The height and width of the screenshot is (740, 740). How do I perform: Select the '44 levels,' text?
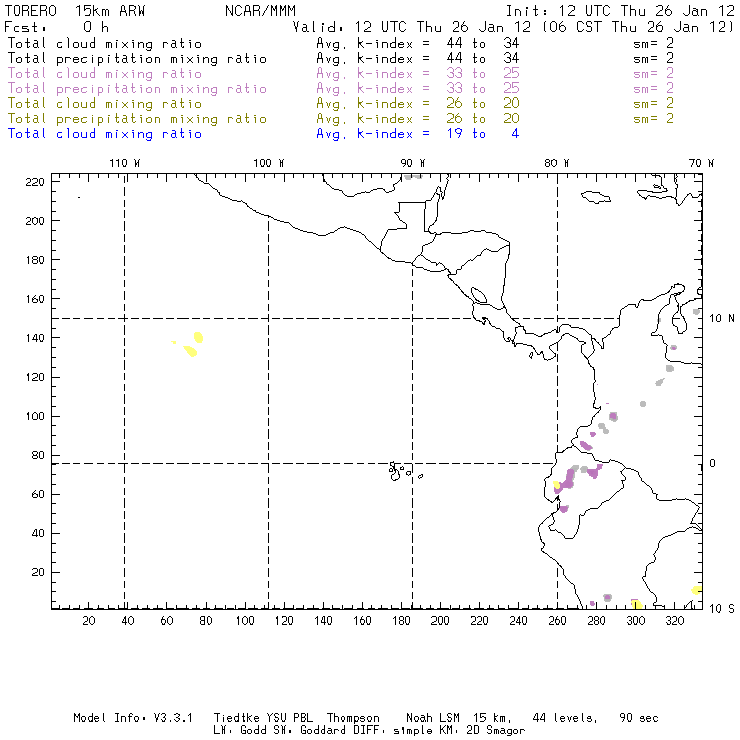coord(565,718)
